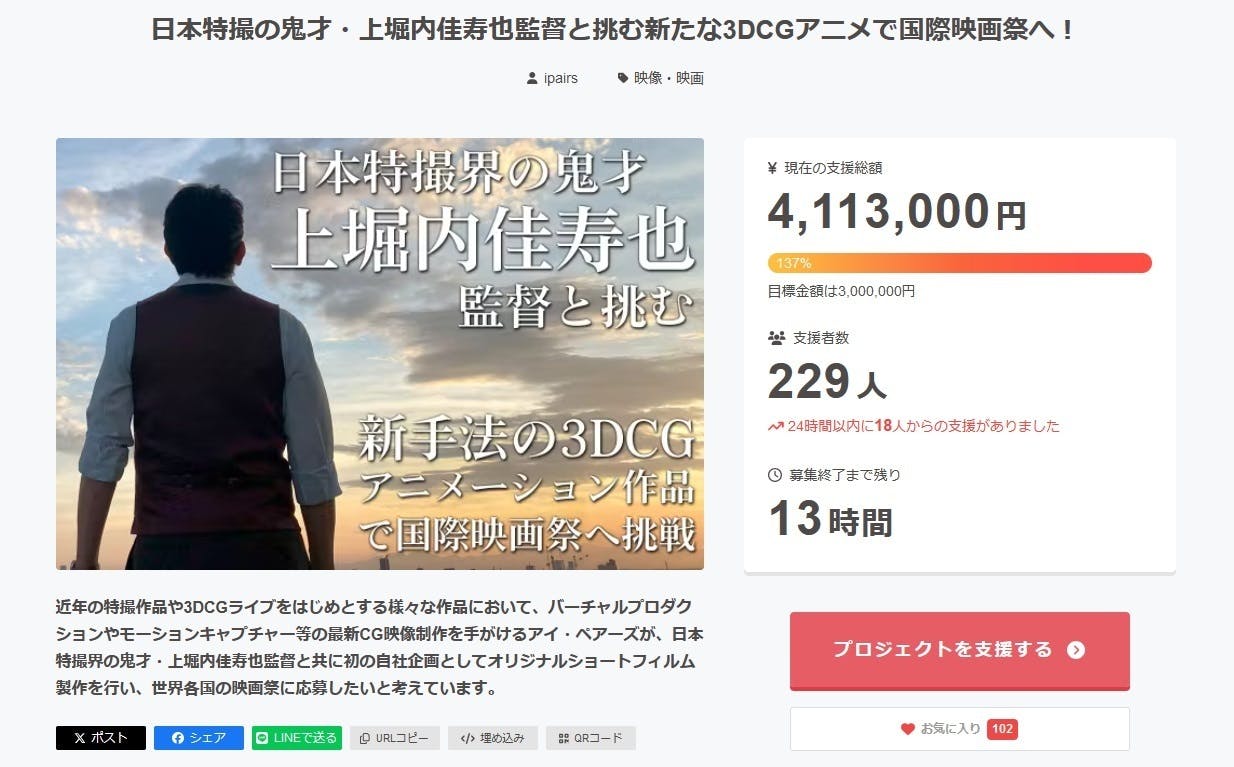Open the project main image thumbnail
The height and width of the screenshot is (767, 1234).
tap(380, 354)
